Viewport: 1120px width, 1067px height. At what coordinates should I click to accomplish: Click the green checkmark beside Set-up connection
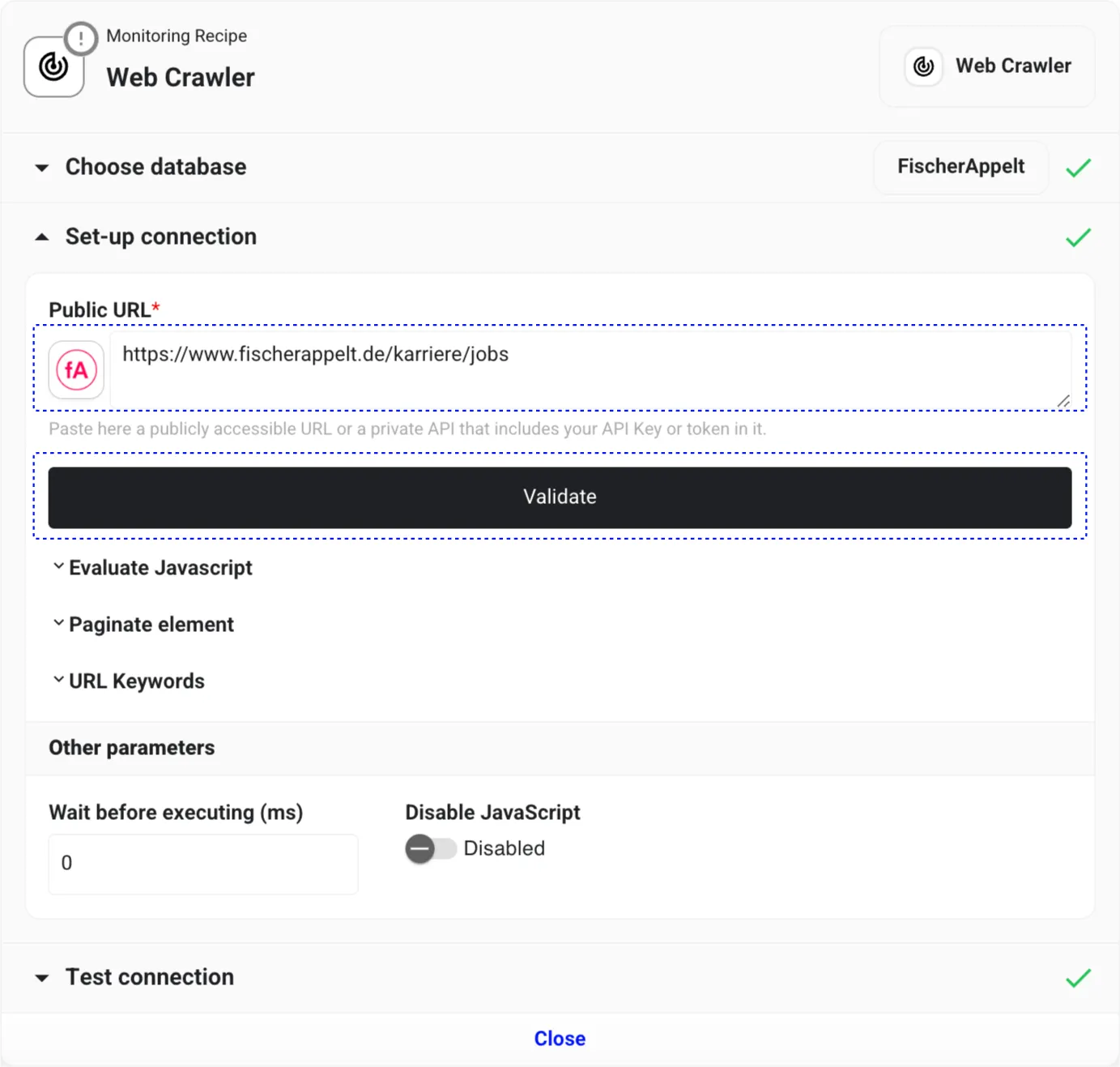click(x=1078, y=237)
